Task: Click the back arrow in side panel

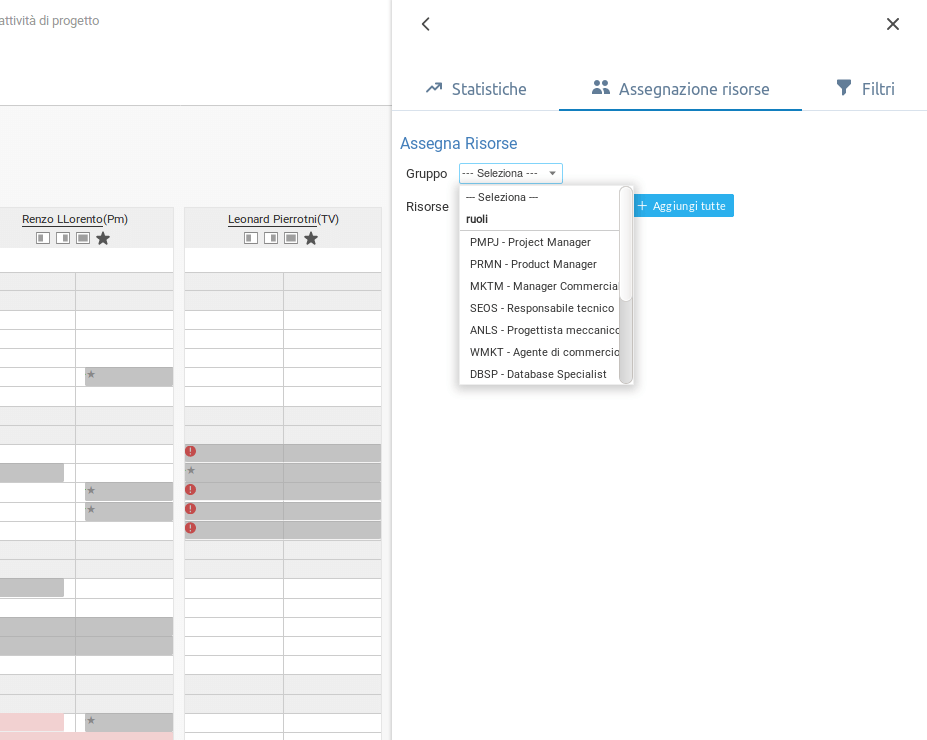Action: [x=426, y=24]
